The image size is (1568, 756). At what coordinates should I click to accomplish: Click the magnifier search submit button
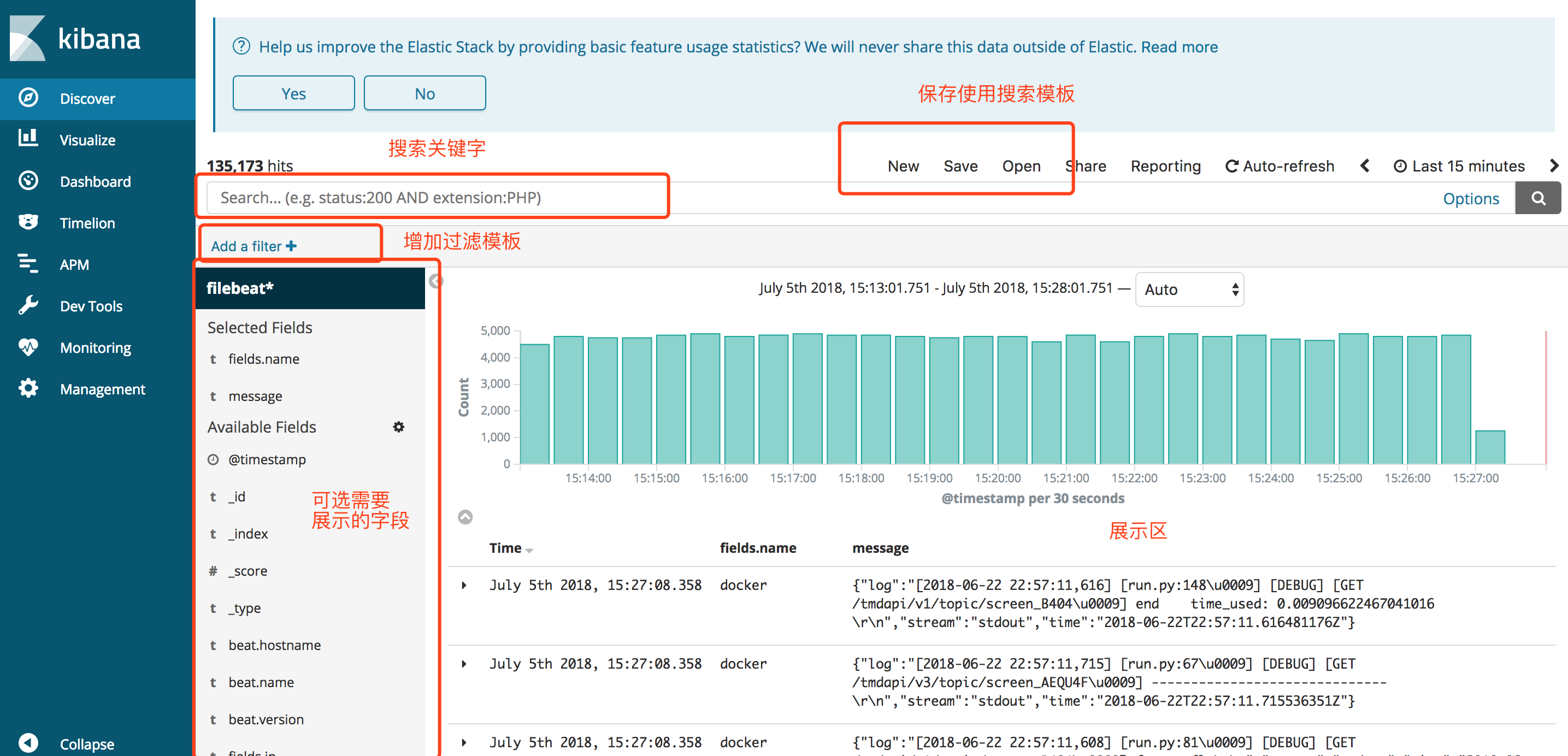coord(1537,198)
